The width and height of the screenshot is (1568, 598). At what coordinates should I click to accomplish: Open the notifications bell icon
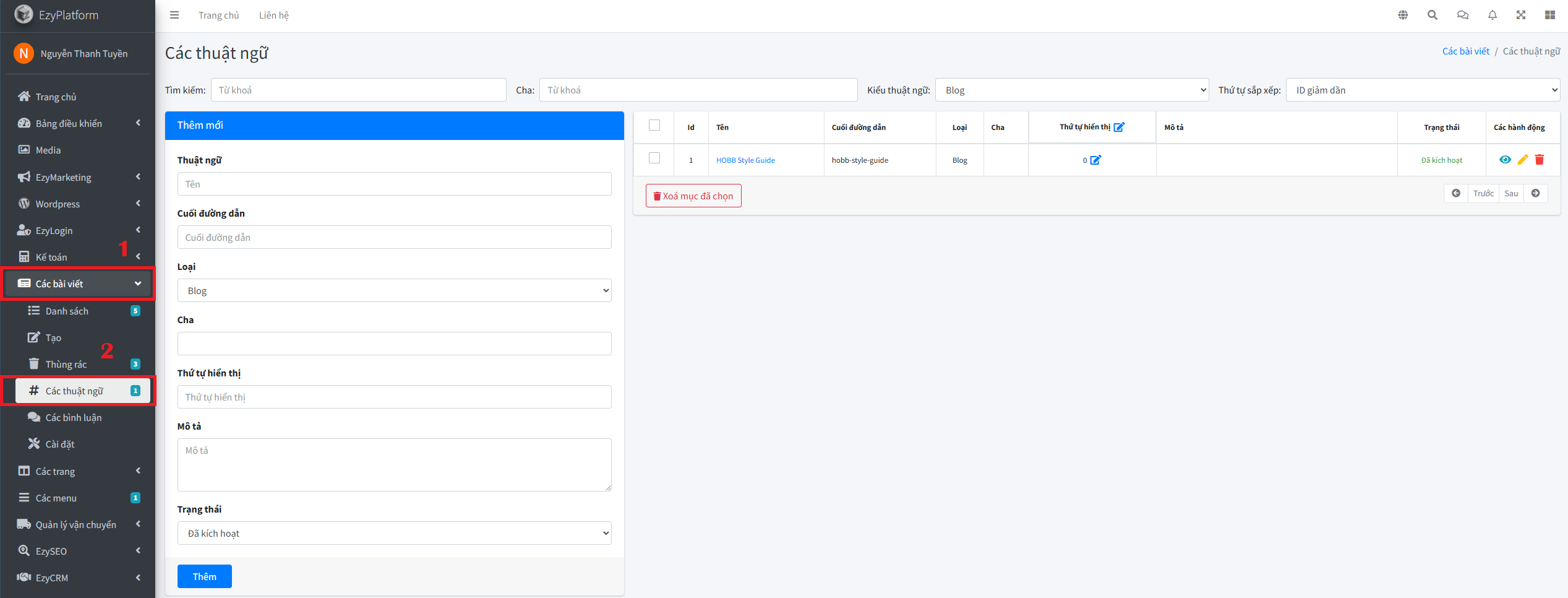(1492, 15)
